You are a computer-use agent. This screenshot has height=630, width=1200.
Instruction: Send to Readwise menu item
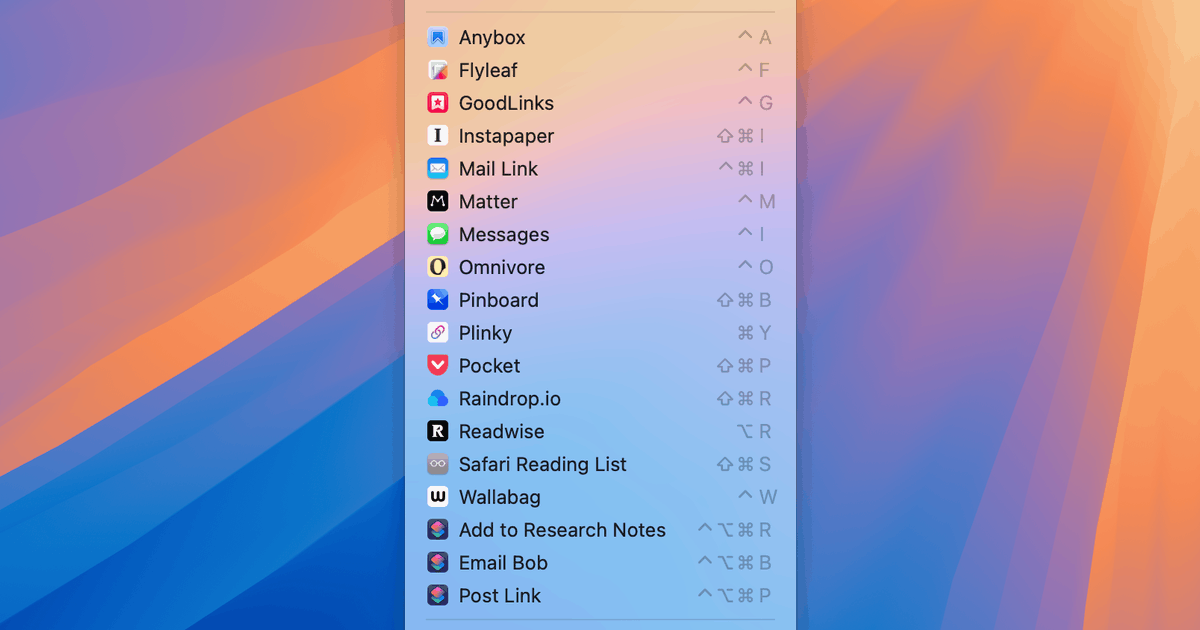[x=600, y=432]
